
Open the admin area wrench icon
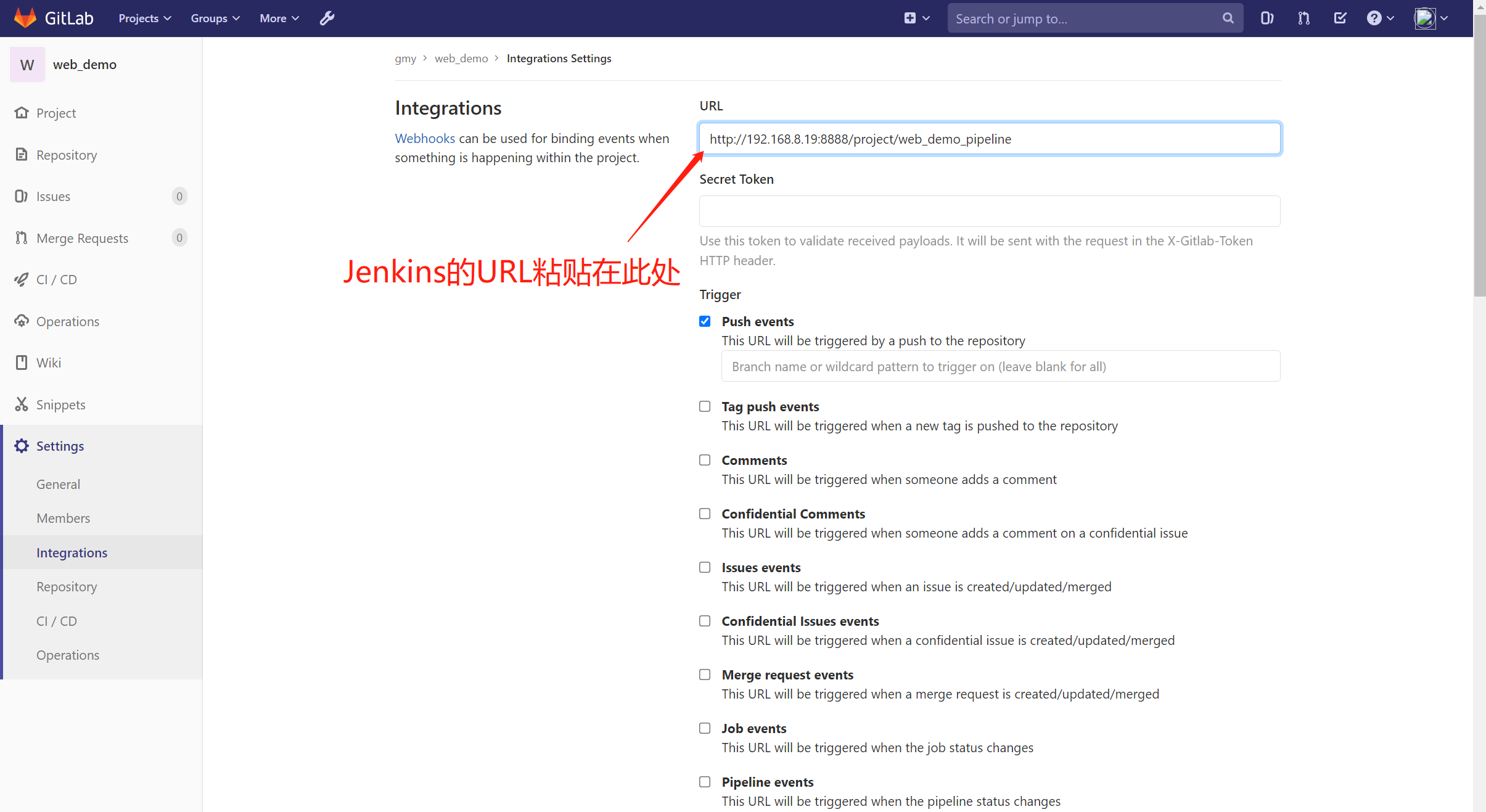point(327,18)
